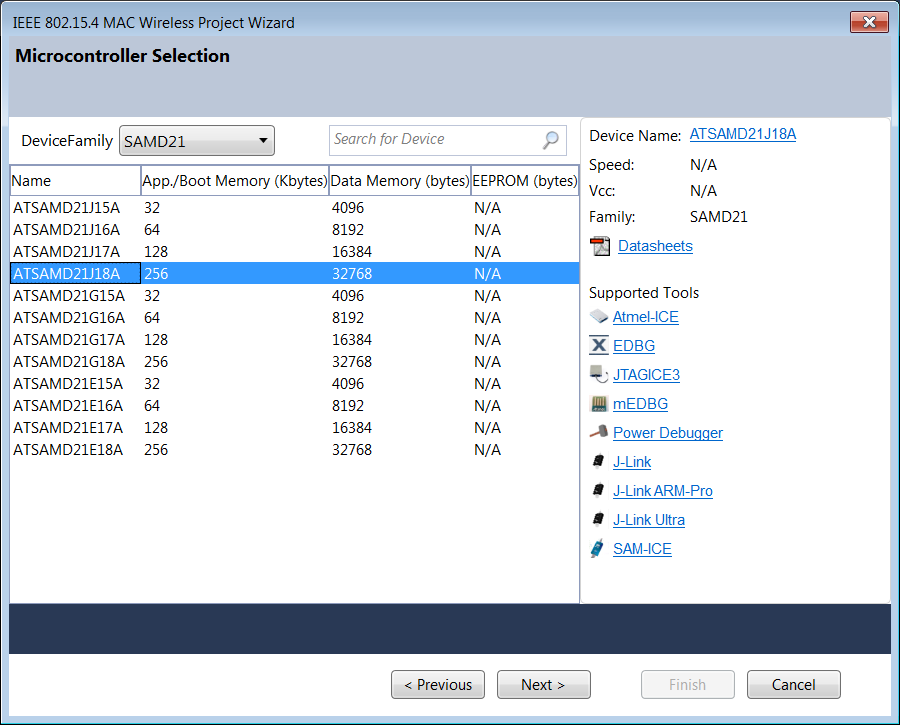This screenshot has width=900, height=725.
Task: Sort by Data Memory column header
Action: [x=400, y=181]
